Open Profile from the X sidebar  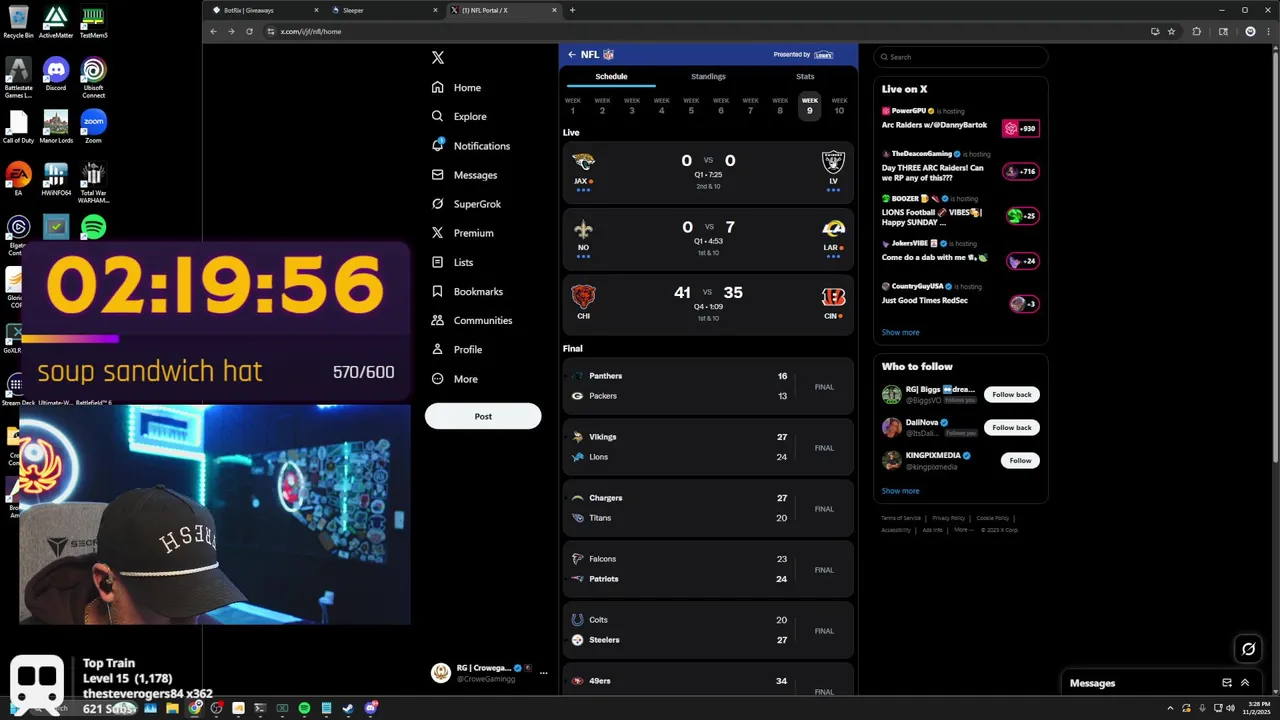(457, 349)
